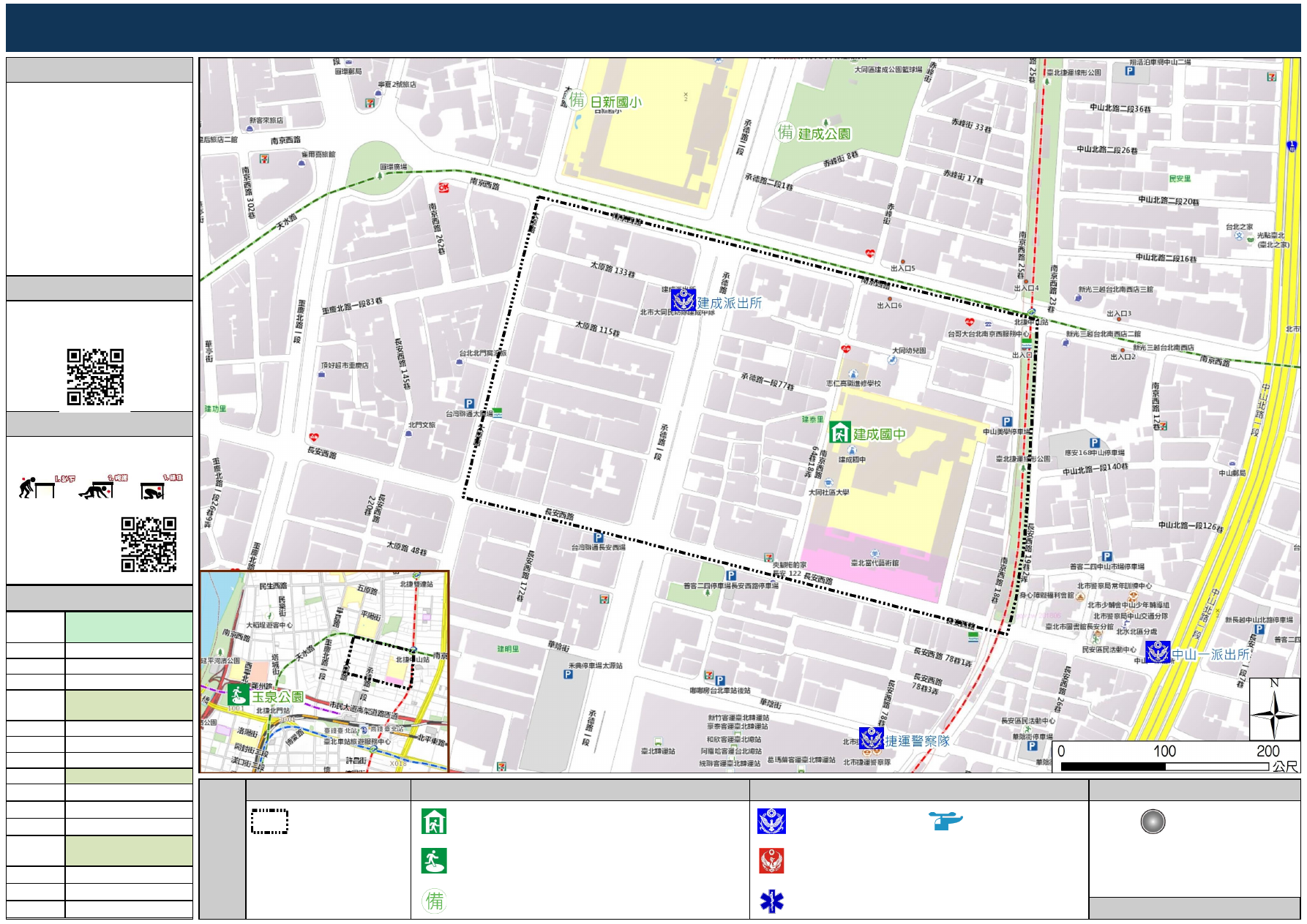The width and height of the screenshot is (1307, 924).
Task: Click the 建成國中 green map label
Action: click(x=880, y=434)
